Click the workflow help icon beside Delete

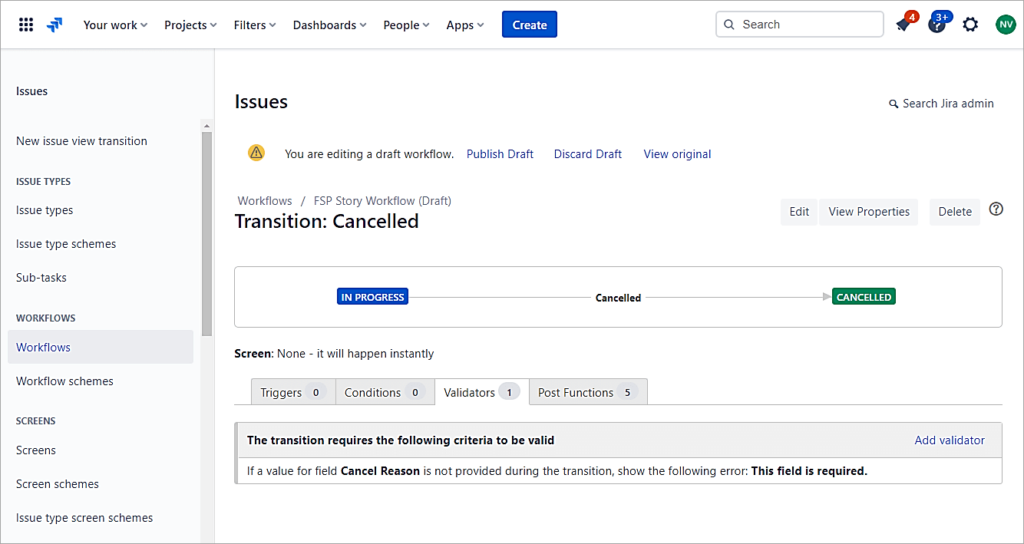click(x=996, y=210)
